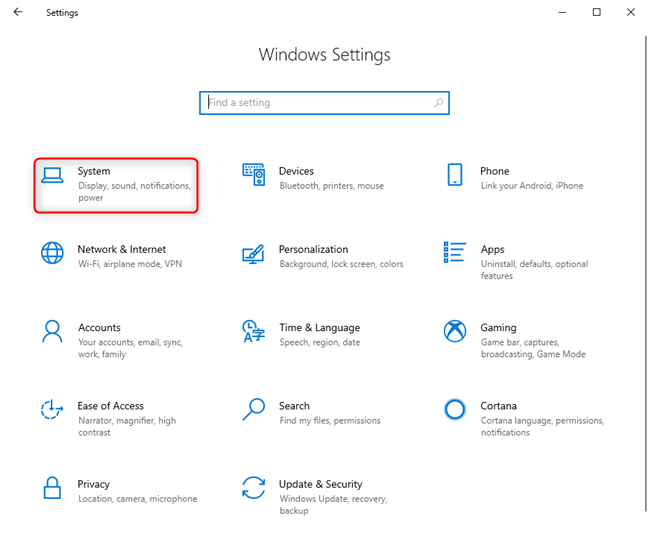The height and width of the screenshot is (533, 648).
Task: Click 'Narrator, magnifier, high contrast' description
Action: 127,426
